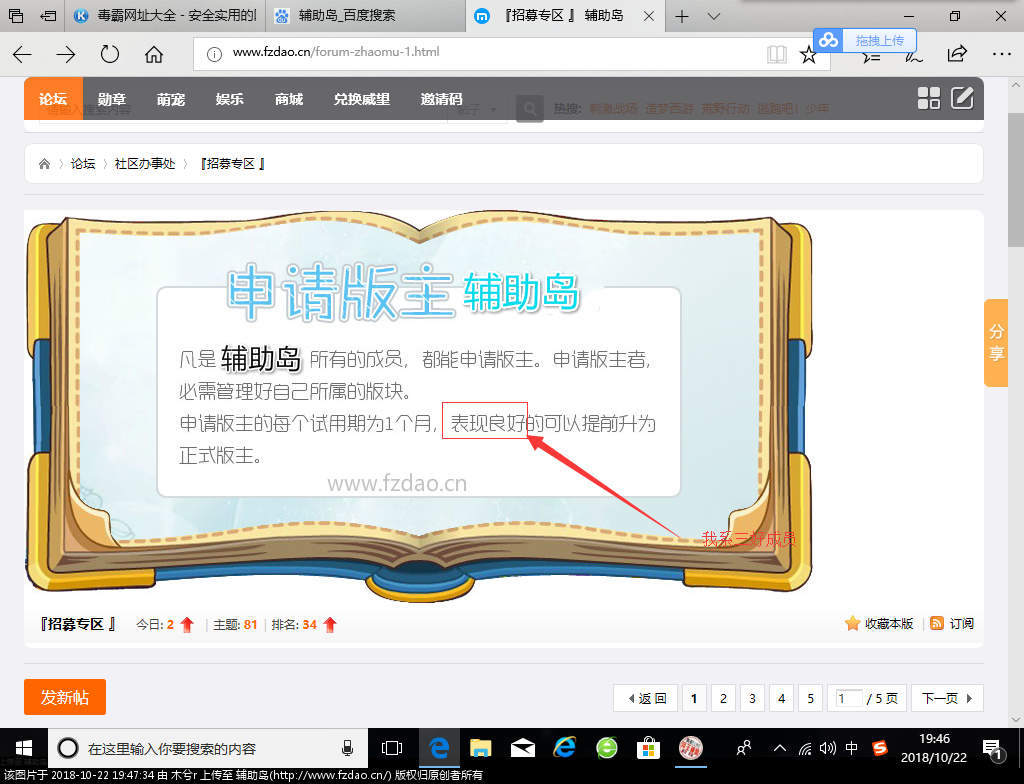Add page to favorites star icon
Viewport: 1024px width, 784px height.
808,54
